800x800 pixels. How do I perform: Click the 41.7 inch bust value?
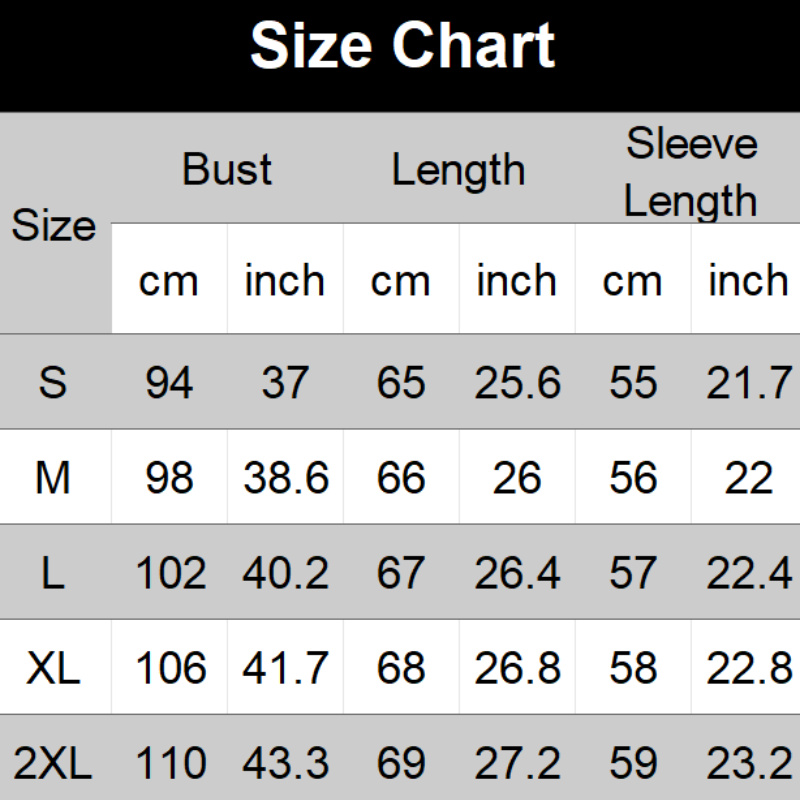(285, 668)
